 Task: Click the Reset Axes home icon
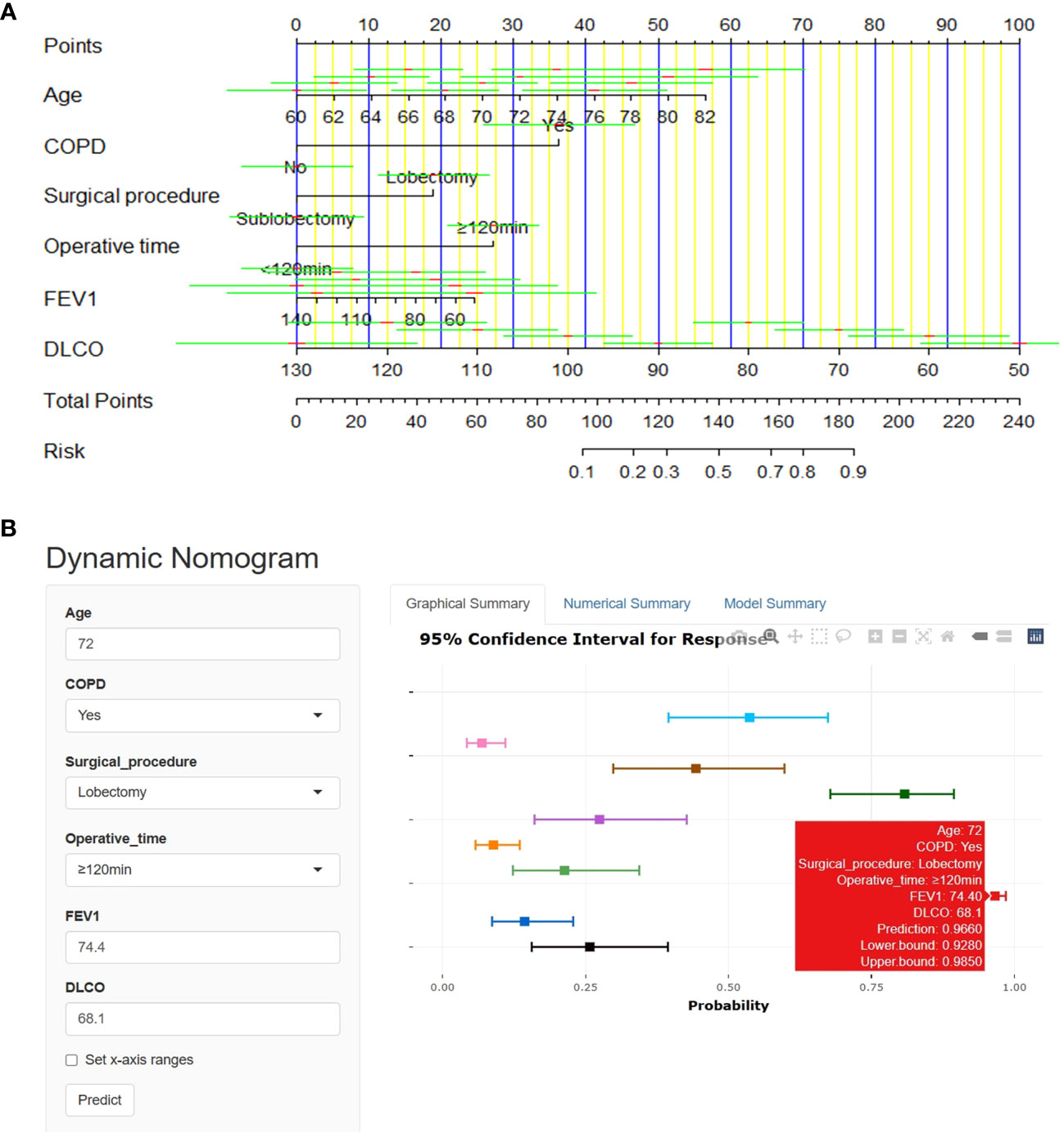[947, 636]
